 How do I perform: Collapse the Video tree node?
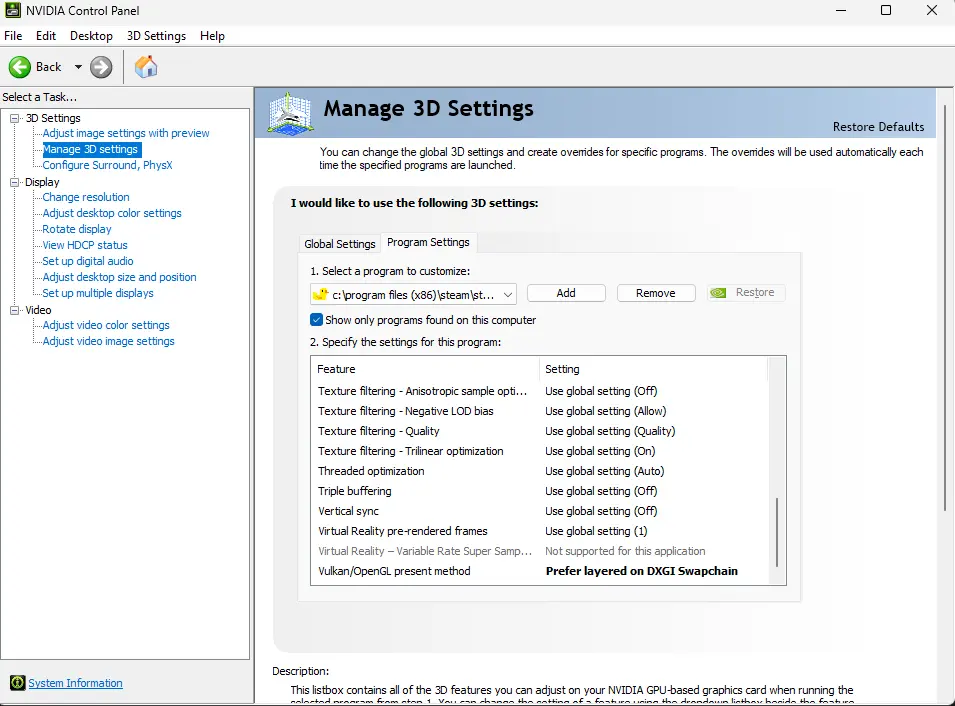pos(15,310)
